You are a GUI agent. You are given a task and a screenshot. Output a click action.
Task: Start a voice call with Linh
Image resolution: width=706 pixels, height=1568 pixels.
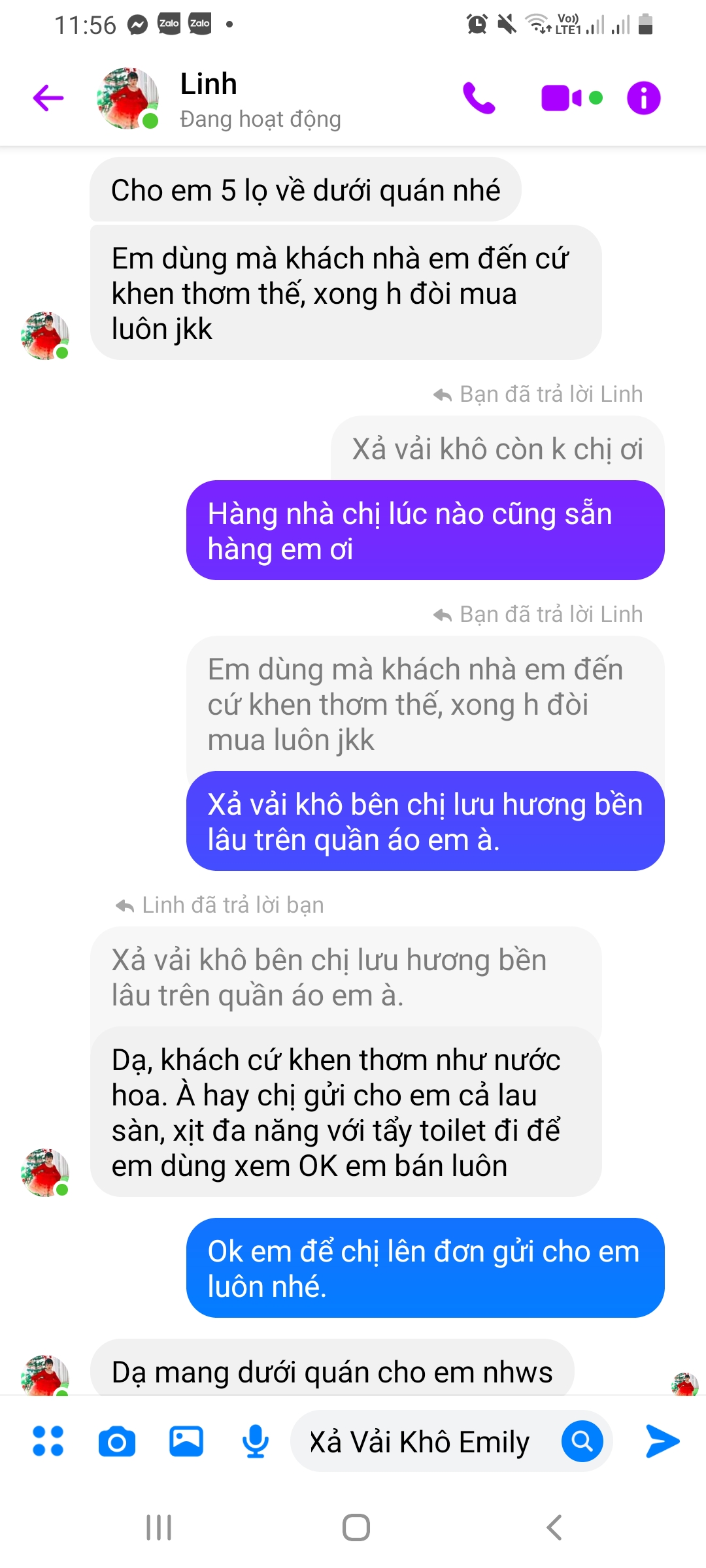[x=479, y=98]
